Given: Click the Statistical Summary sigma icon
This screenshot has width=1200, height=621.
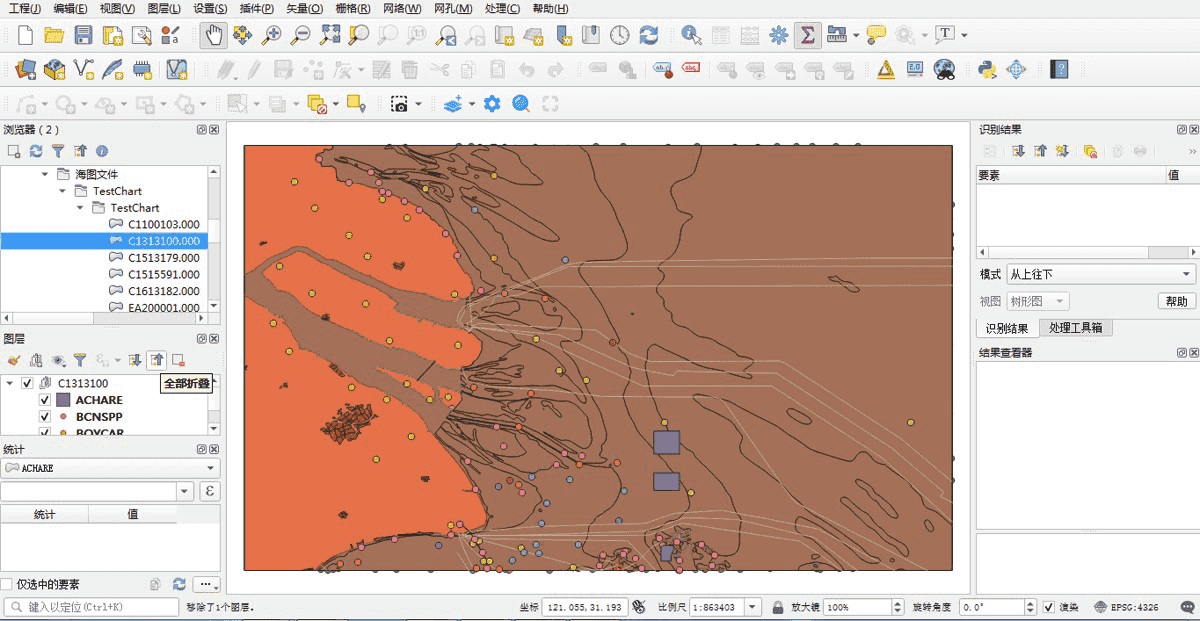Looking at the screenshot, I should (807, 35).
